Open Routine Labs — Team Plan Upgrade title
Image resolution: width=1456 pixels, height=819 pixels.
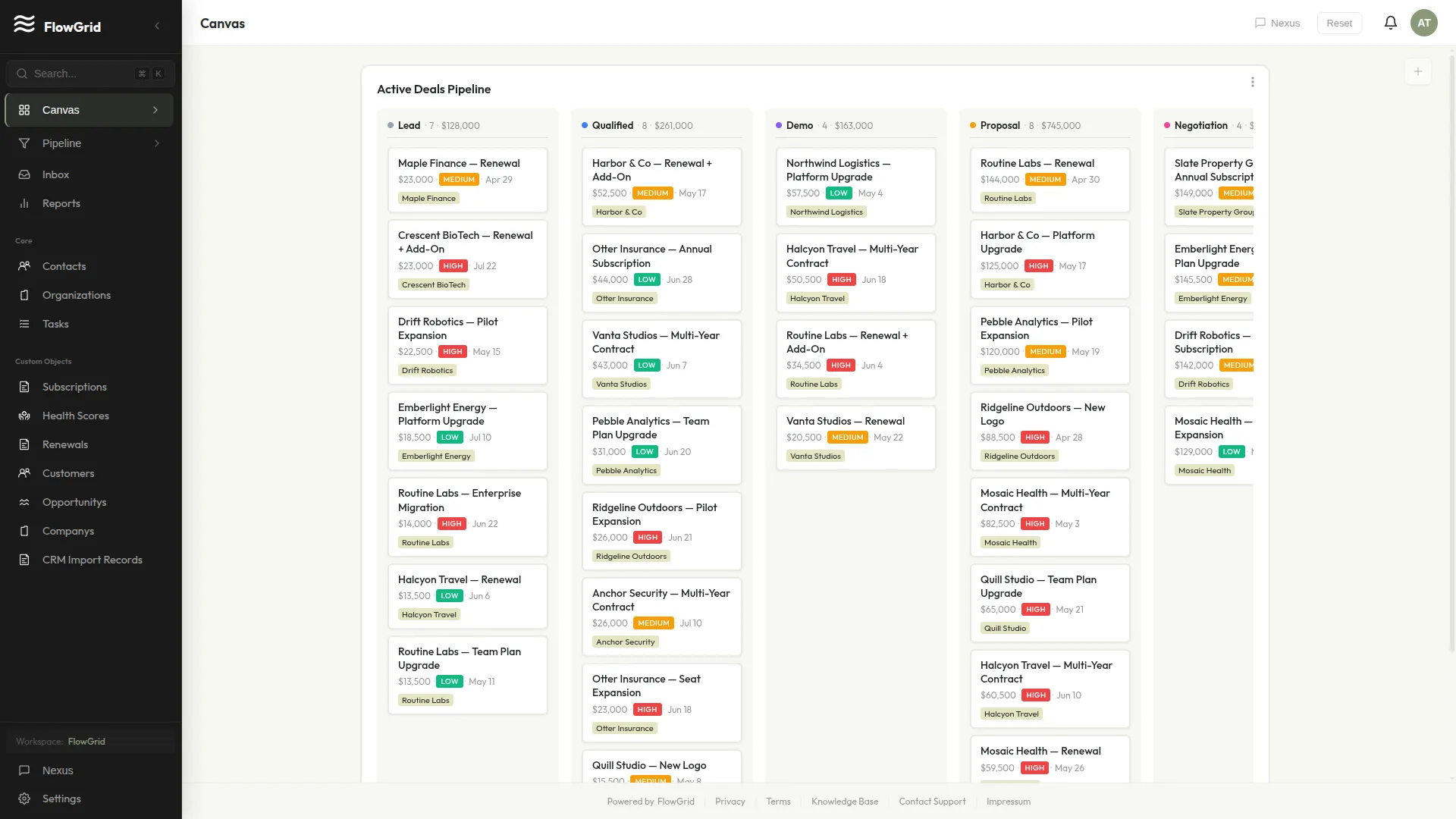tap(459, 658)
